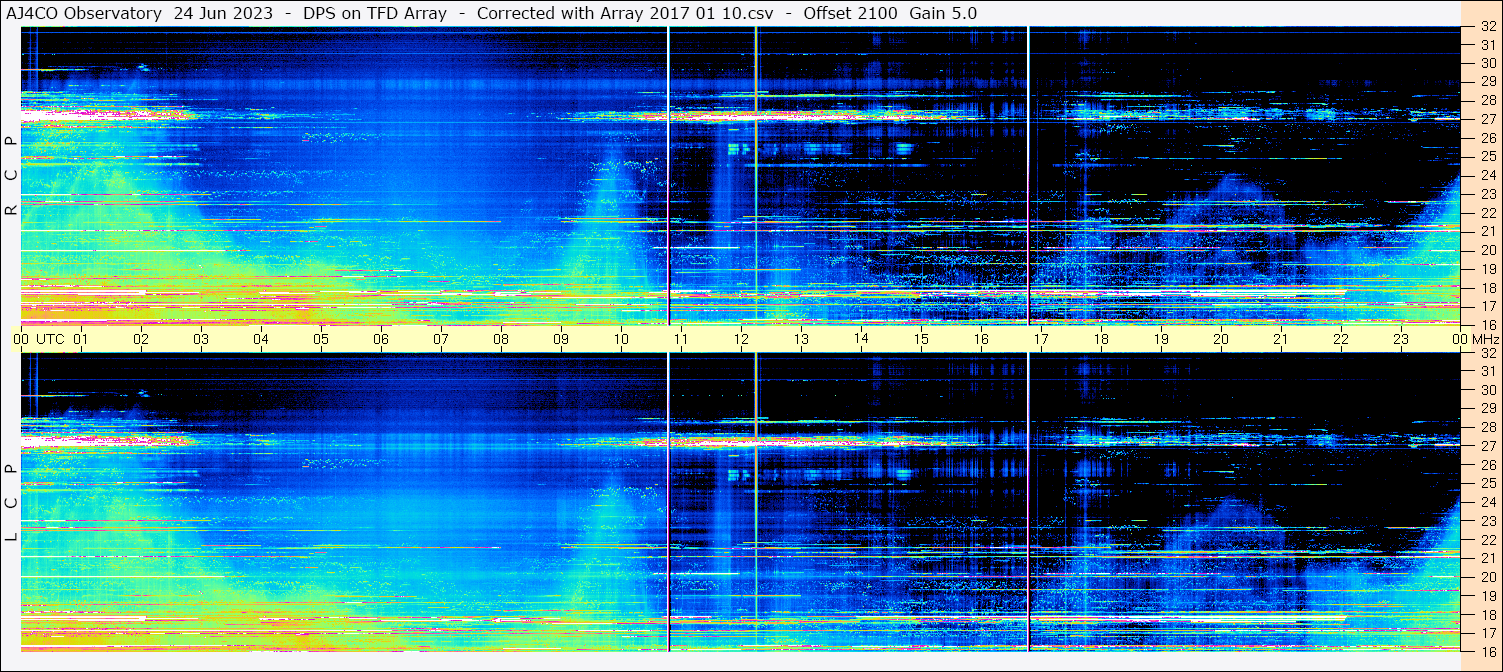Image resolution: width=1503 pixels, height=672 pixels.
Task: Click the UTC label on the time axis
Action: click(x=51, y=339)
